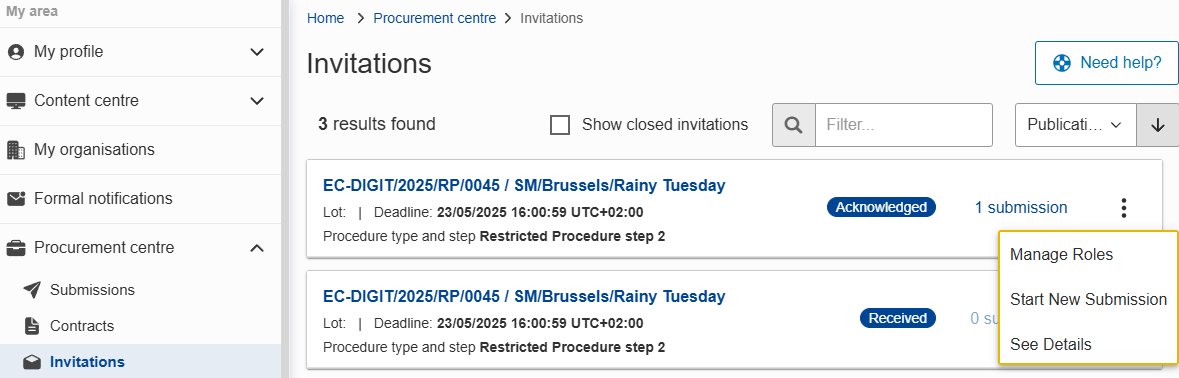
Task: Click the My profile person icon
Action: (16, 52)
